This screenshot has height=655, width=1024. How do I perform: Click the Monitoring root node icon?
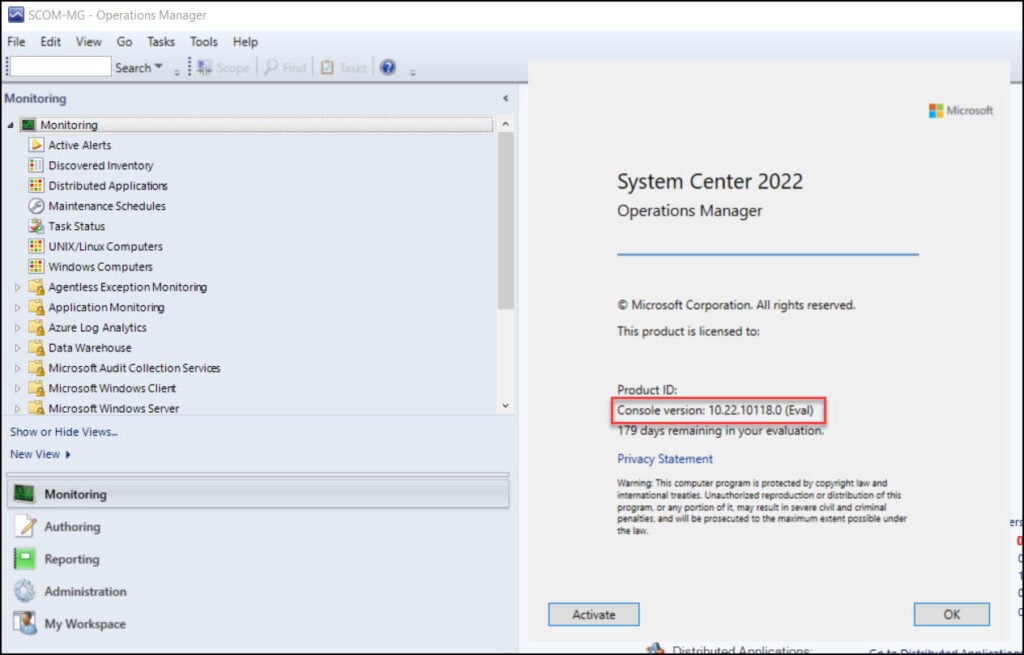27,125
